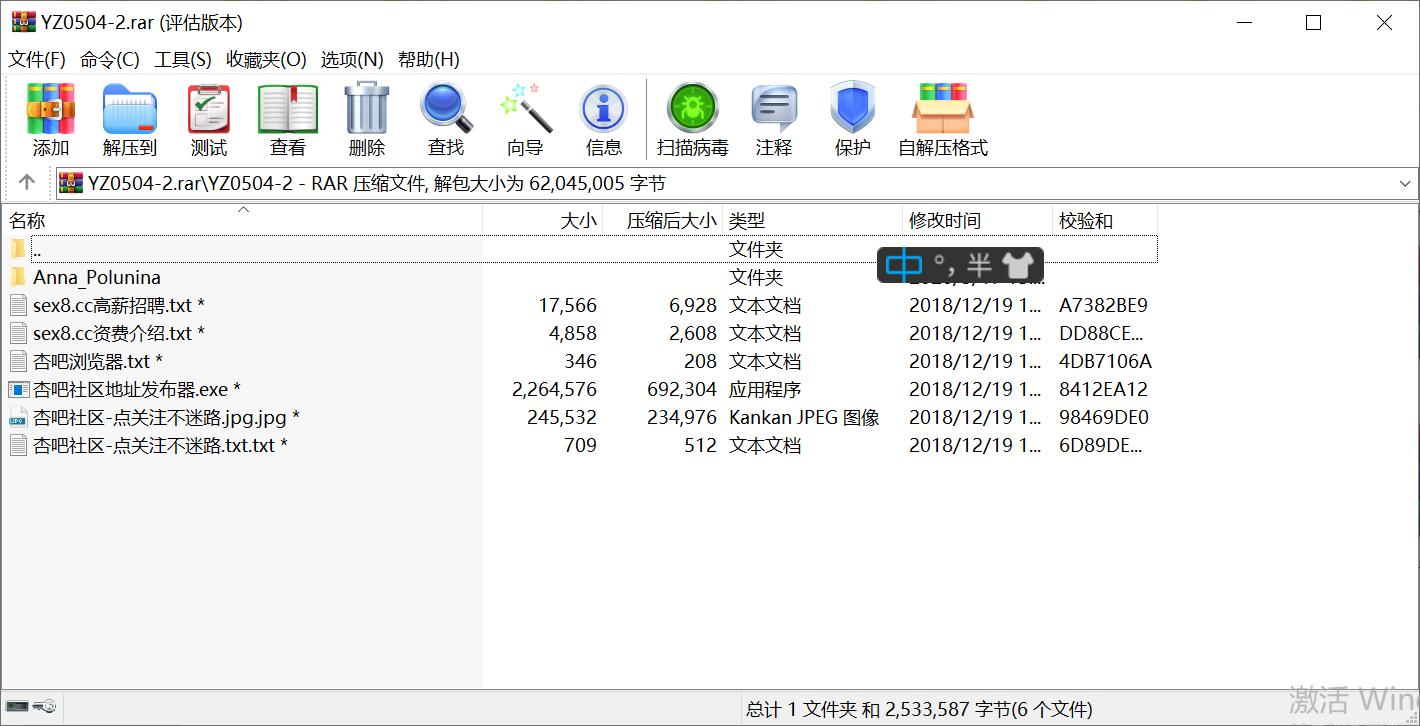Click the disk status icon in the status bar

pos(17,707)
